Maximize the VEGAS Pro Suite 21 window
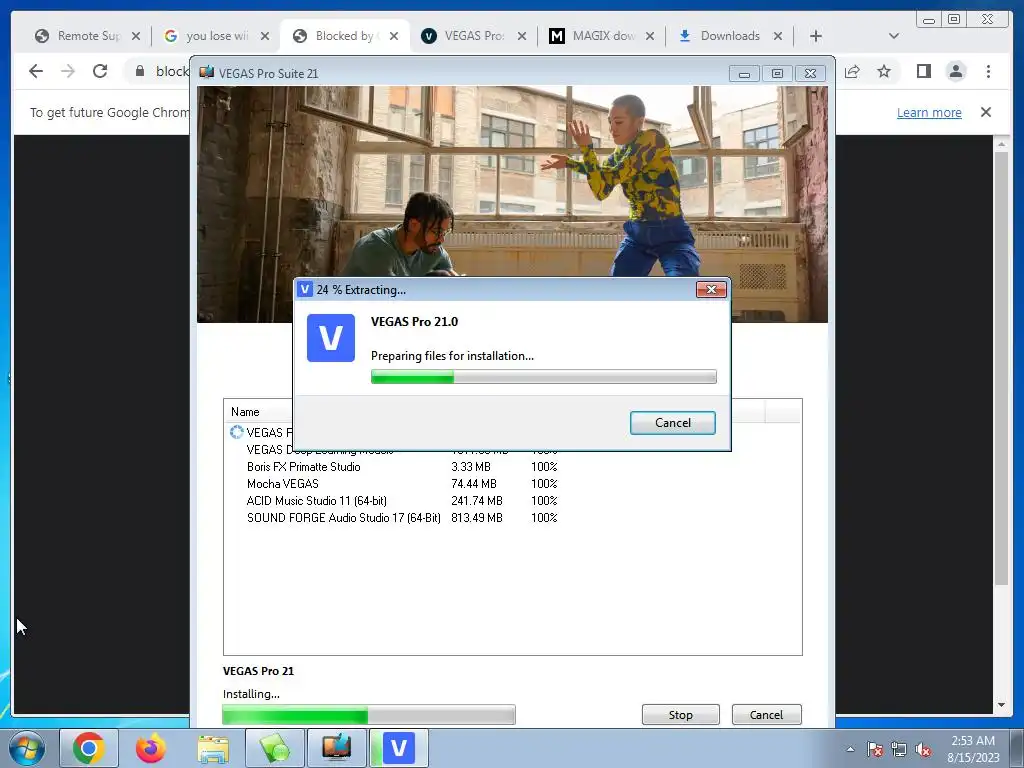1024x768 pixels. coord(777,73)
